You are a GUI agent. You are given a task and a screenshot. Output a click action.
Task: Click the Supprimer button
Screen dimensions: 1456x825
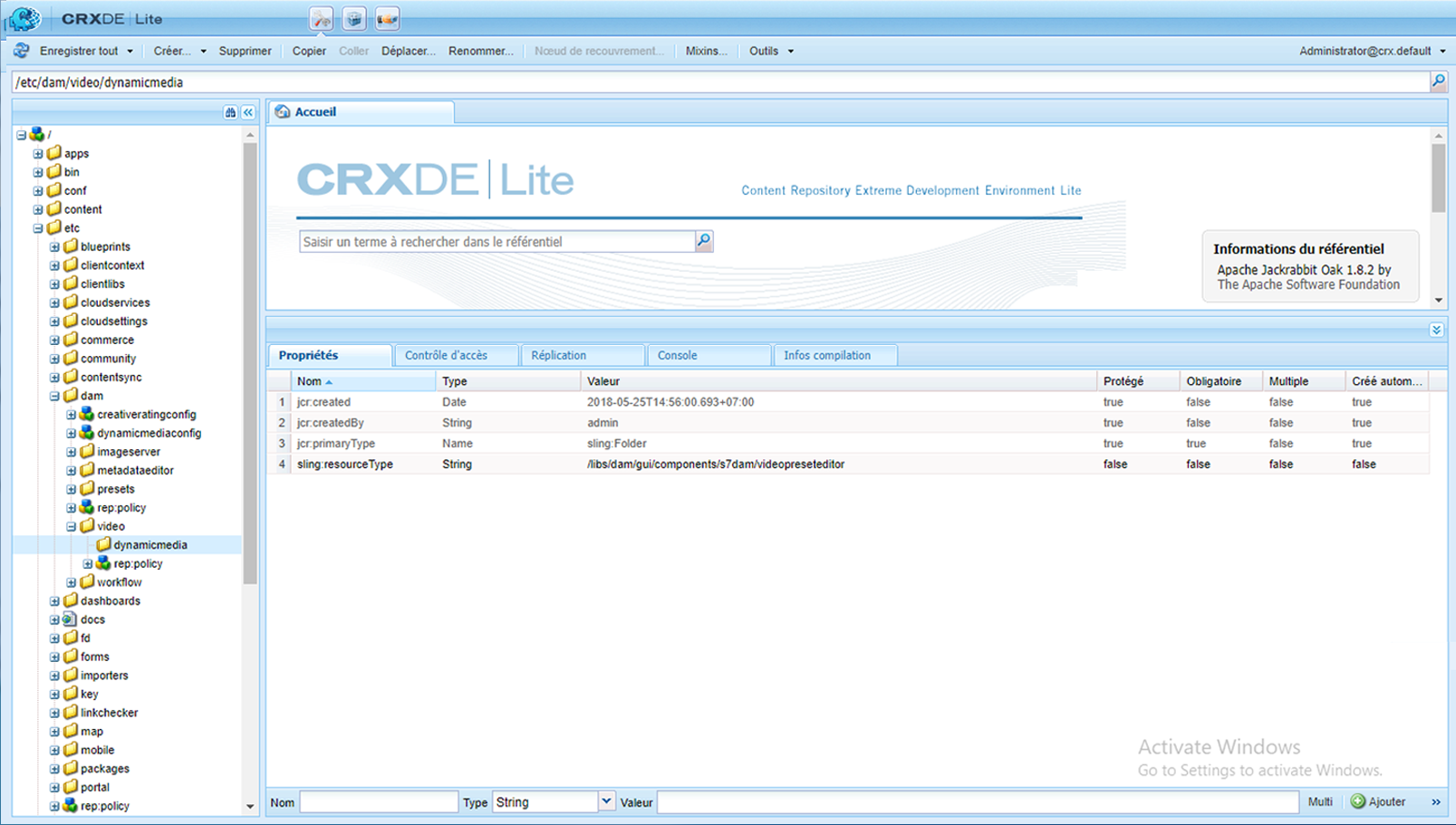(245, 51)
